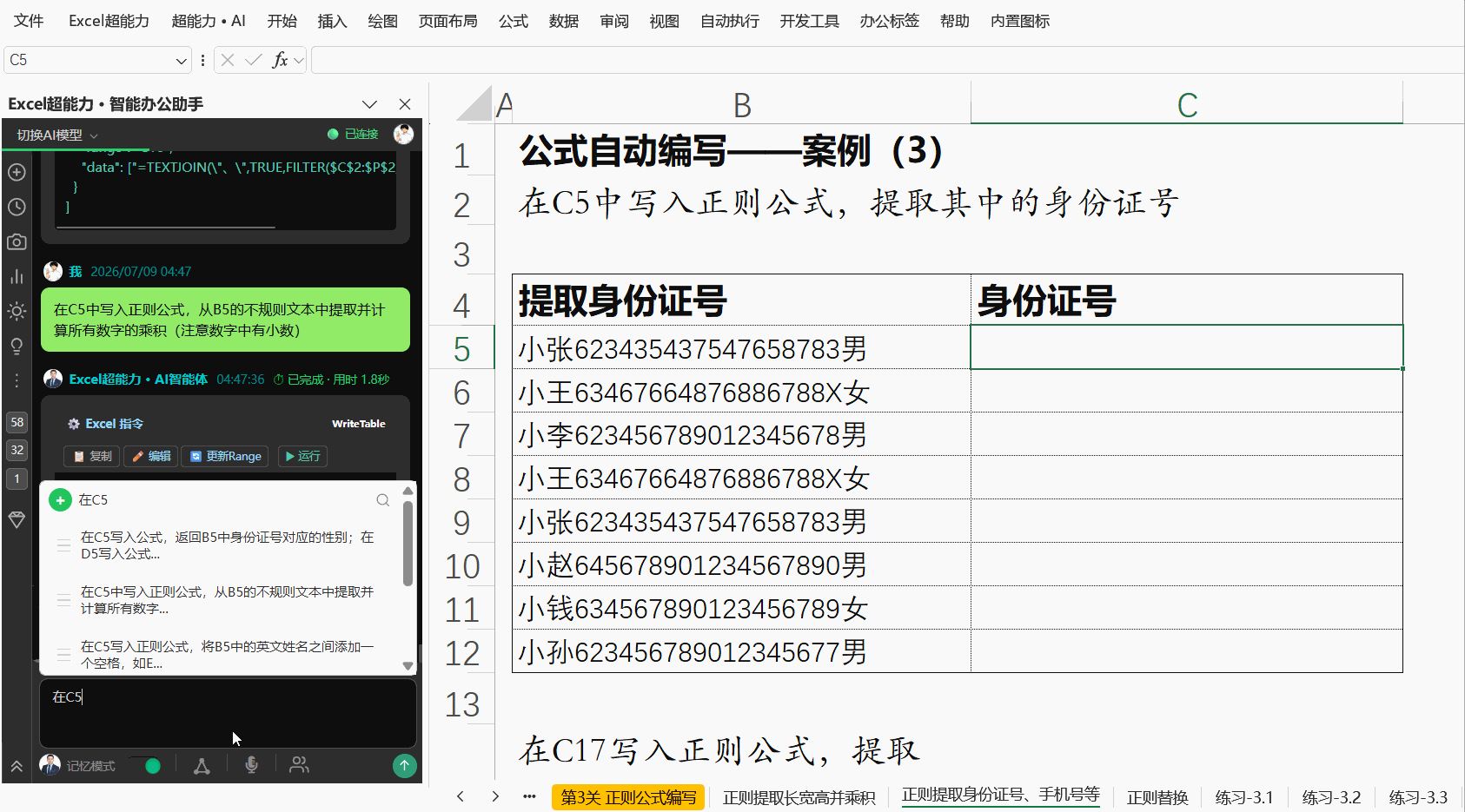This screenshot has height=812, width=1465.
Task: Select row 12 header
Action: tap(461, 652)
